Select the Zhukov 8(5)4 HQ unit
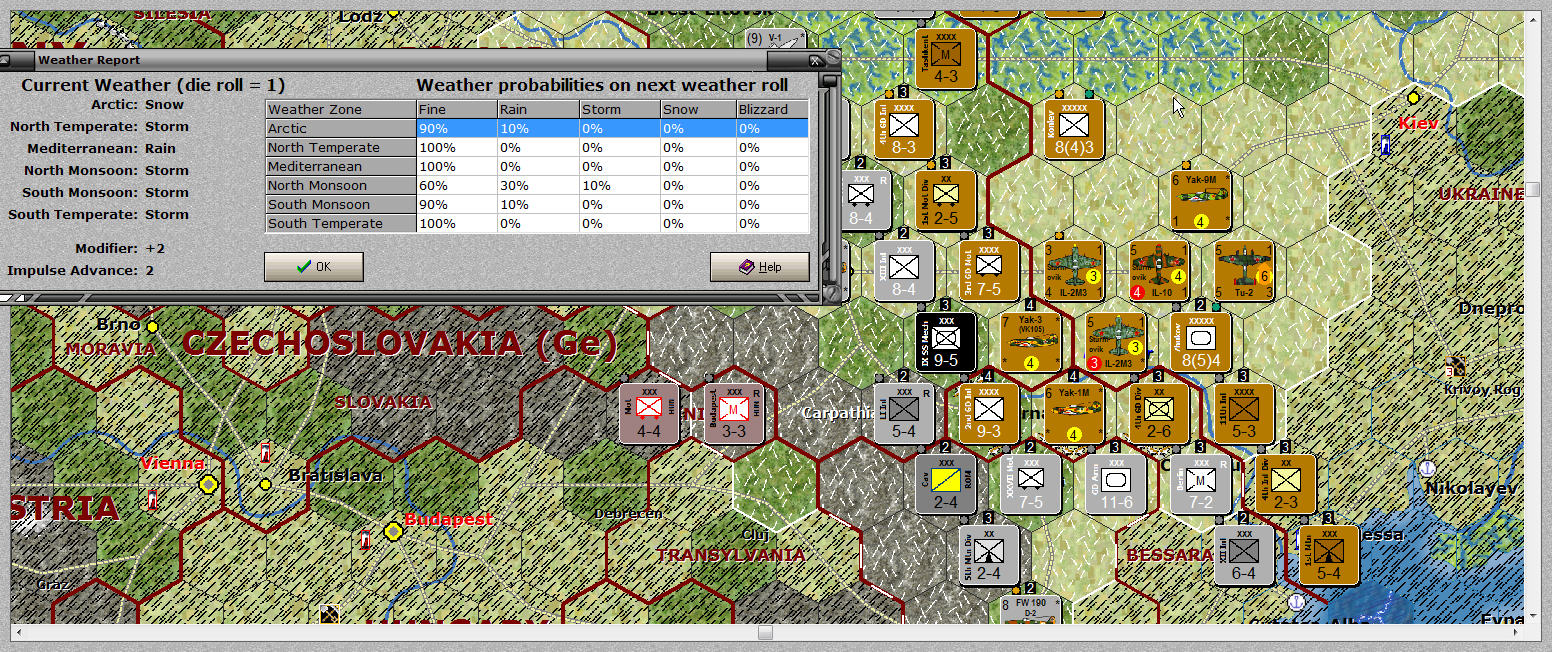Screen dimensions: 1552x652 tap(1201, 342)
